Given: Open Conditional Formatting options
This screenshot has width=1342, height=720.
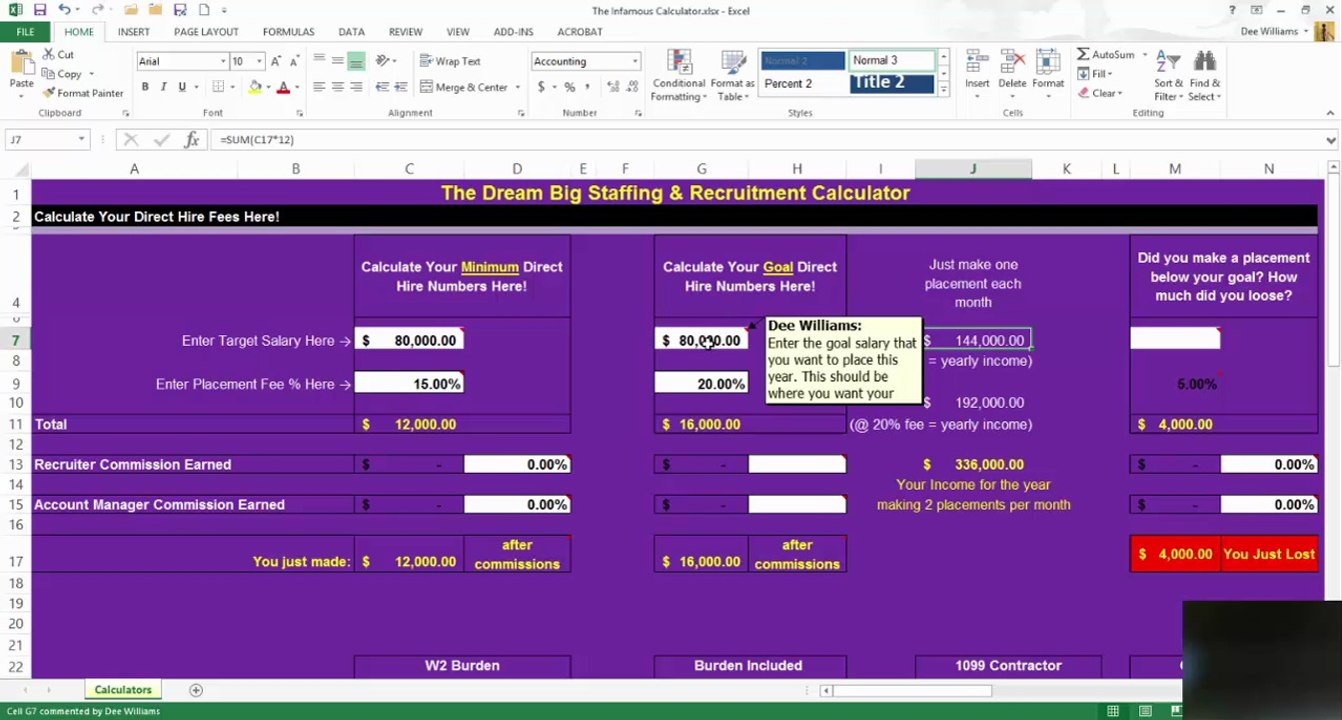Looking at the screenshot, I should click(679, 75).
